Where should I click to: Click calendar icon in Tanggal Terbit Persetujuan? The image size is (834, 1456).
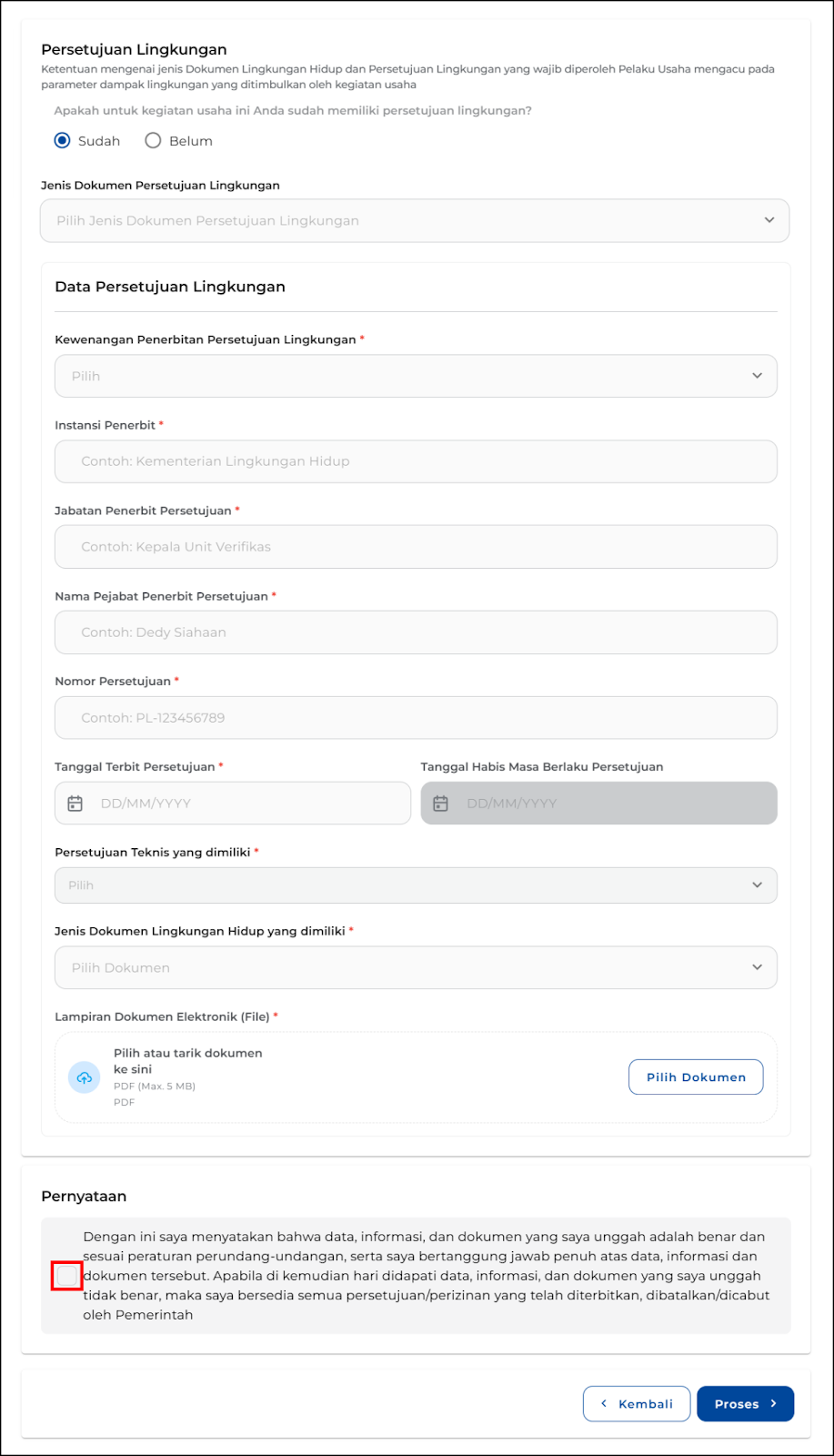75,804
